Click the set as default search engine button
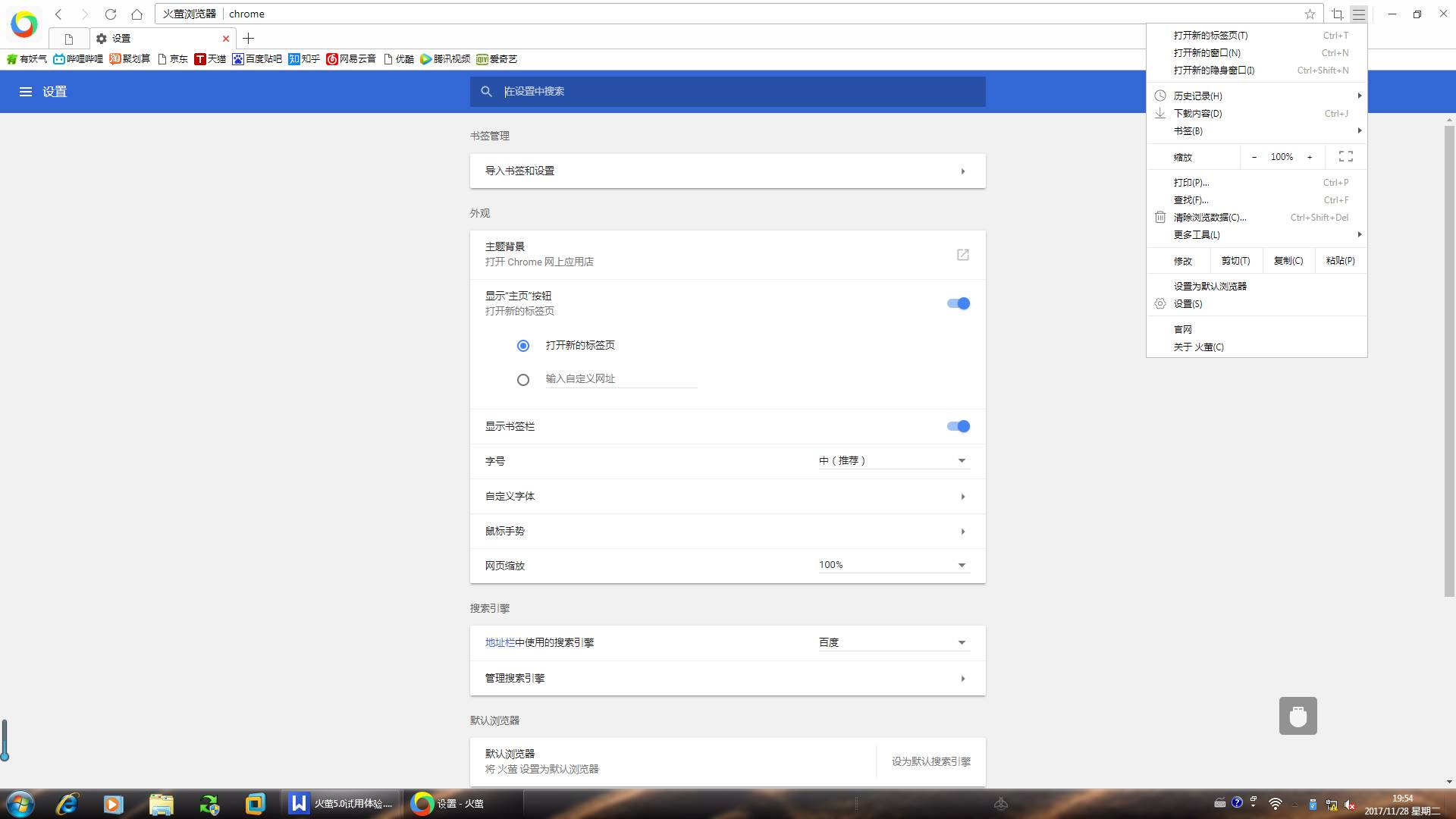 click(930, 761)
